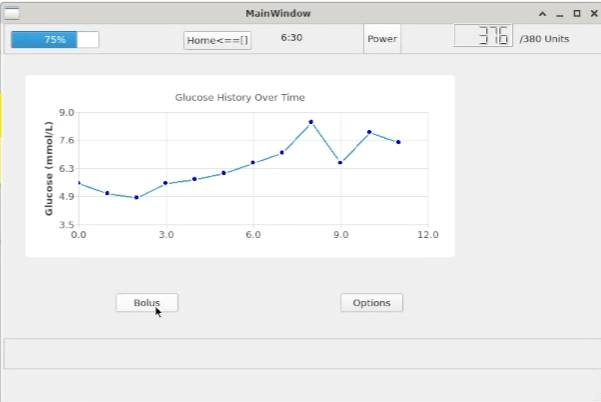The height and width of the screenshot is (402, 601).
Task: Click the /380 Units label
Action: (x=544, y=39)
